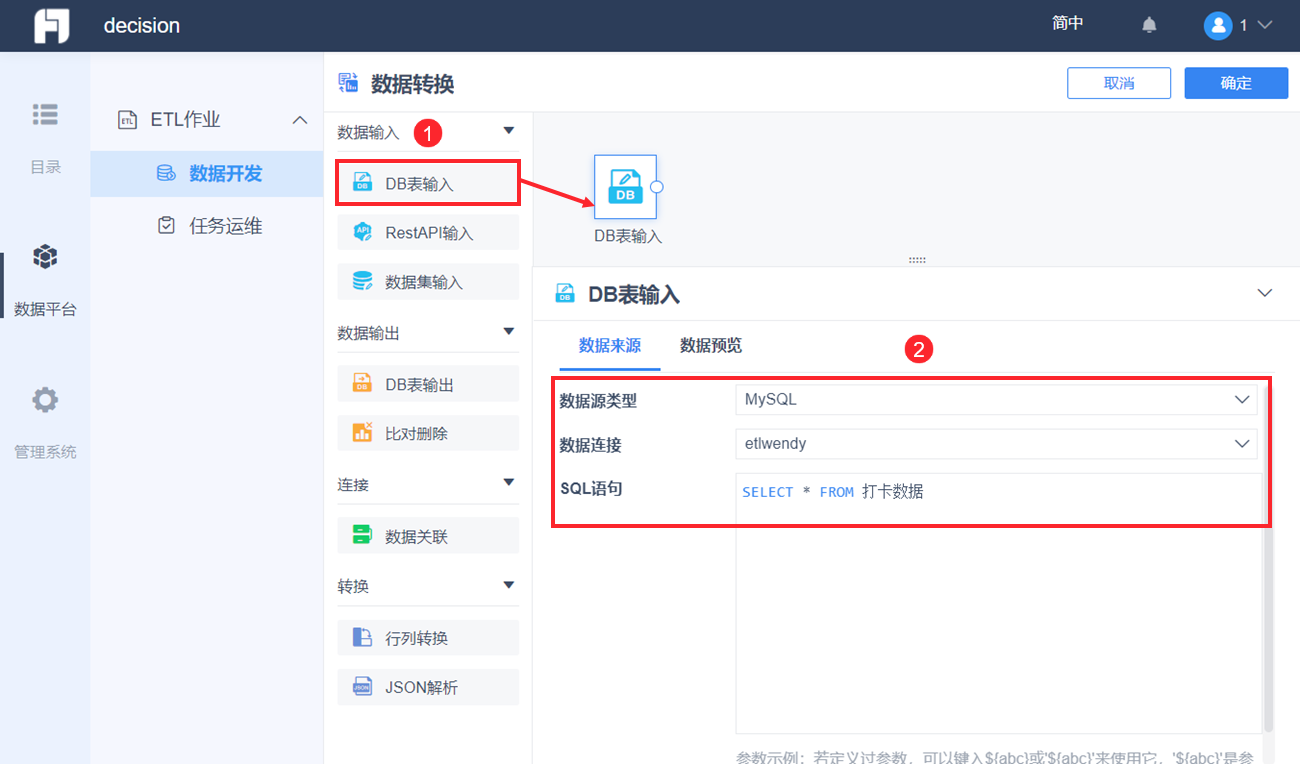Click the 数据开发 database icon
The width and height of the screenshot is (1300, 764).
tap(166, 174)
